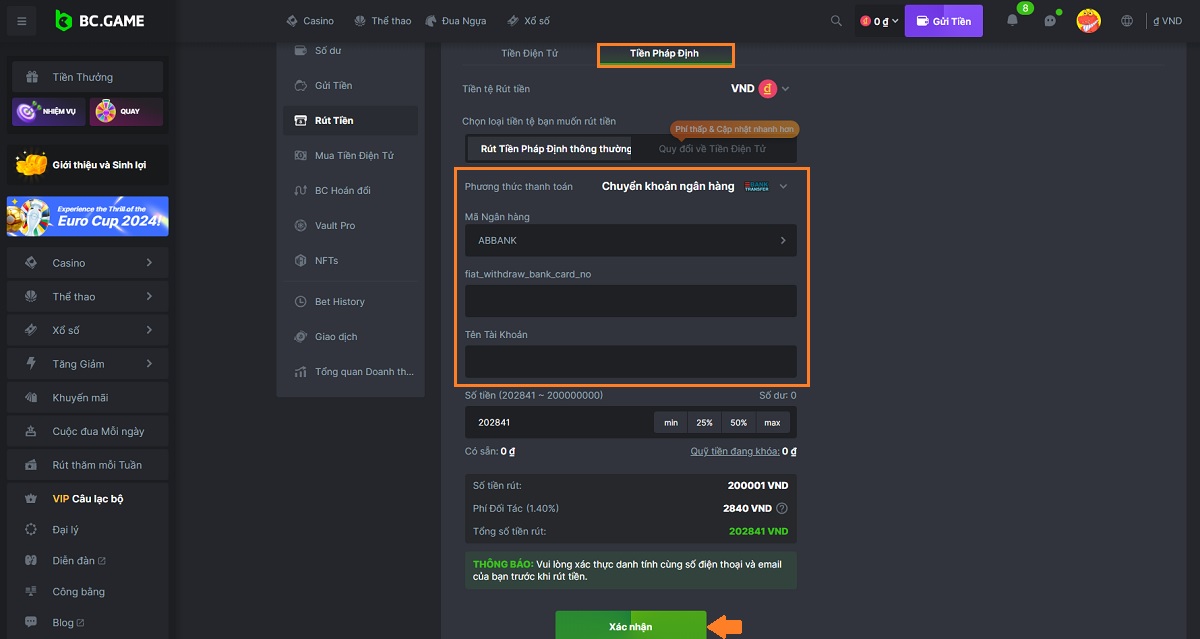Viewport: 1200px width, 639px height.
Task: Expand the ABBANK bank code selector
Action: [x=630, y=241]
